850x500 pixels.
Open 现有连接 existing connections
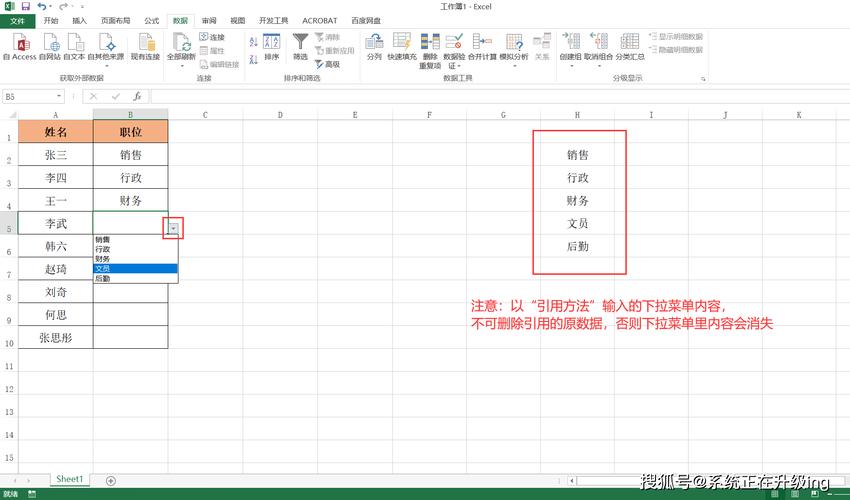(145, 46)
